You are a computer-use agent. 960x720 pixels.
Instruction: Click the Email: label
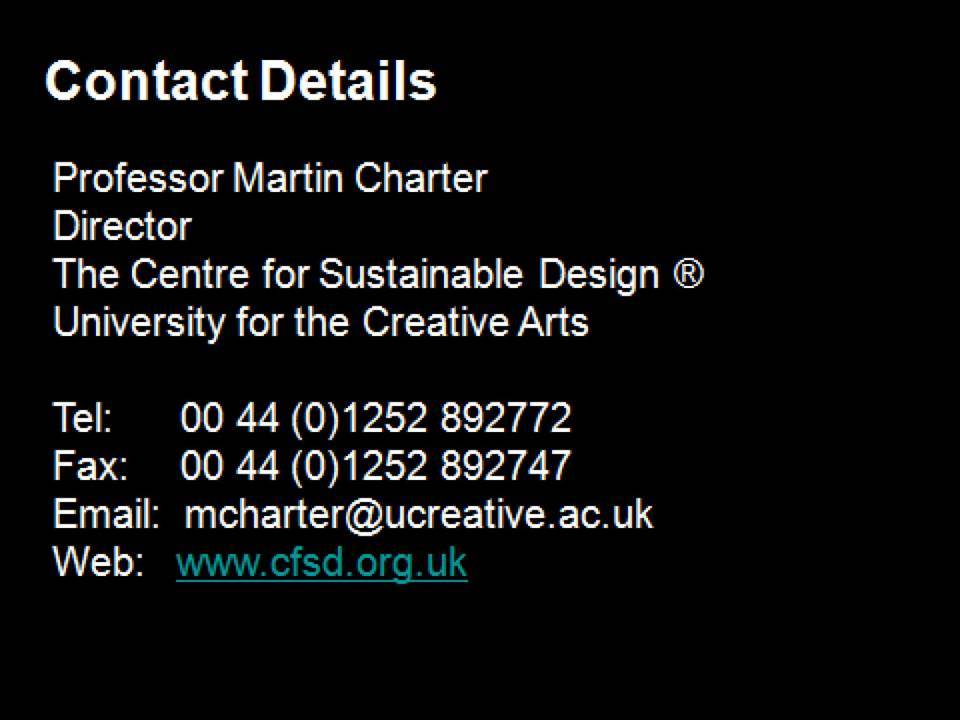106,513
